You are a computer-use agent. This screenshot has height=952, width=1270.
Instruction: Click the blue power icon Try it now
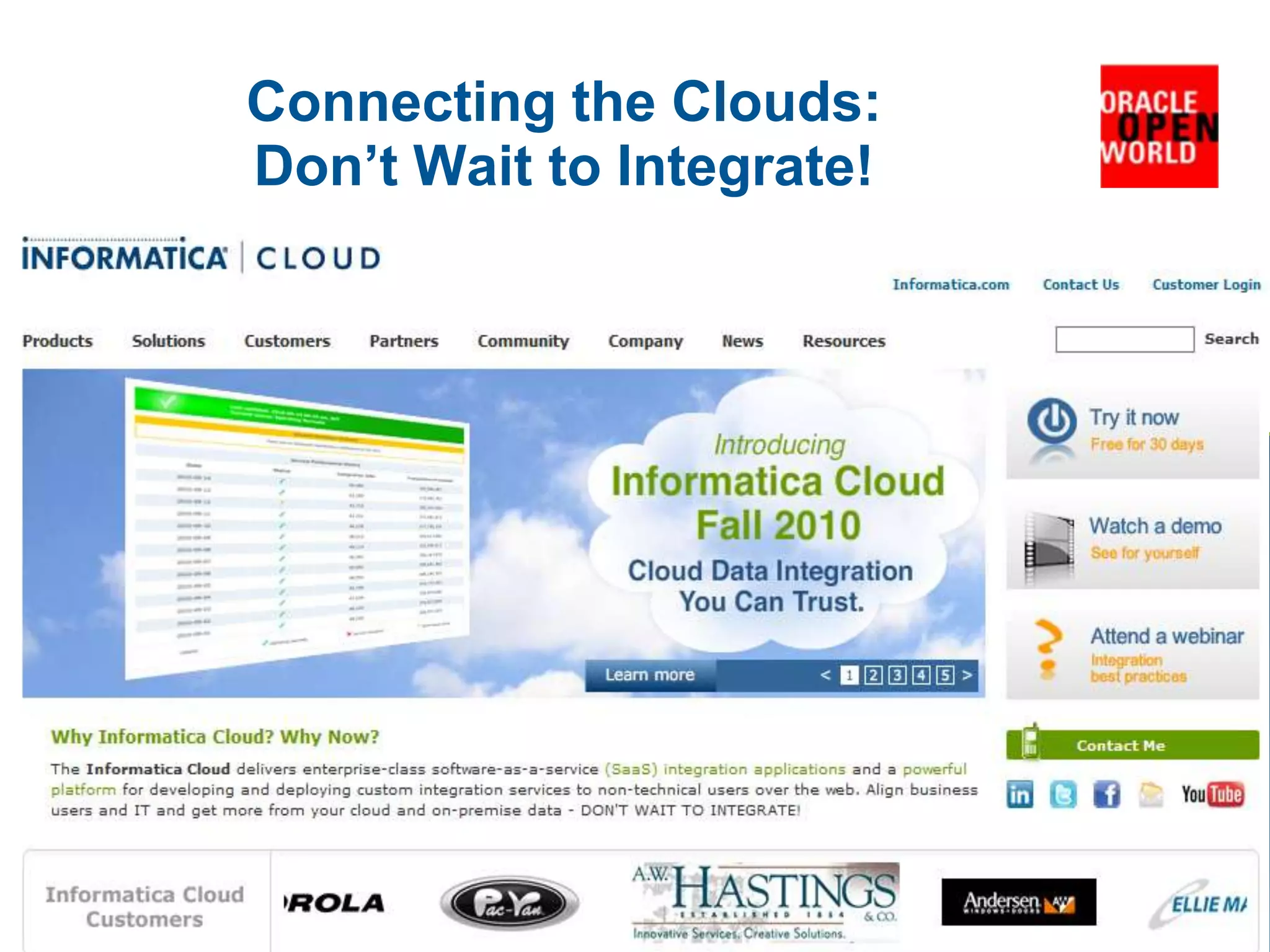point(1052,421)
